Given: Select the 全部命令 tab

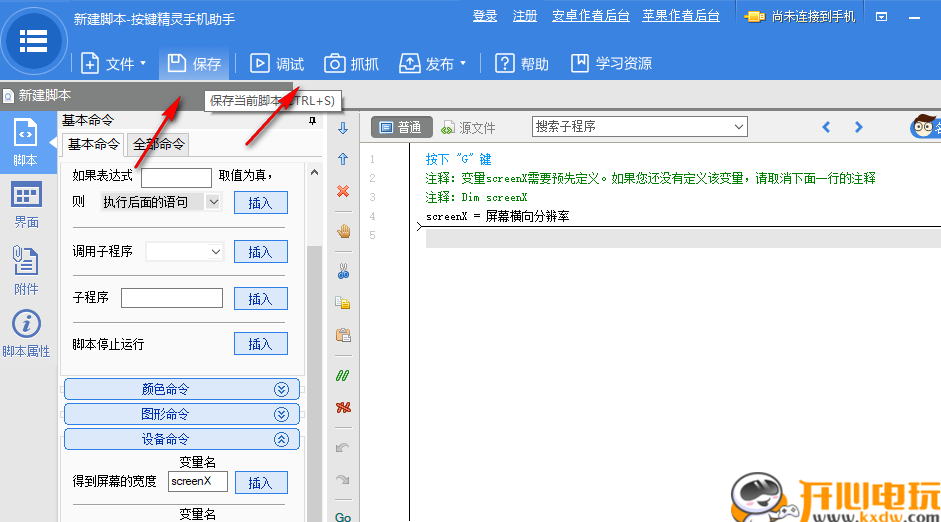Looking at the screenshot, I should click(158, 144).
